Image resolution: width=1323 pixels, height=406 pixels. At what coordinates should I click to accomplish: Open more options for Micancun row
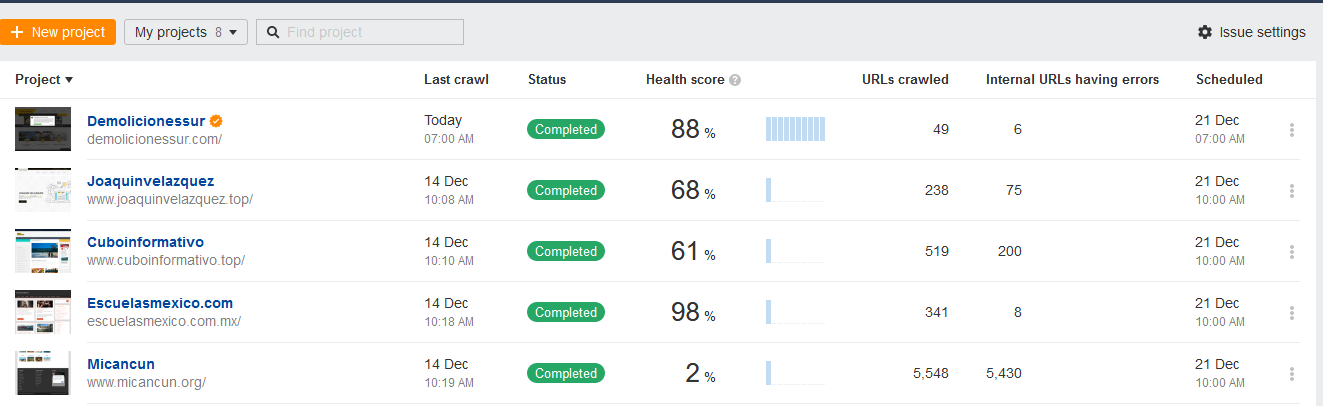[1292, 374]
